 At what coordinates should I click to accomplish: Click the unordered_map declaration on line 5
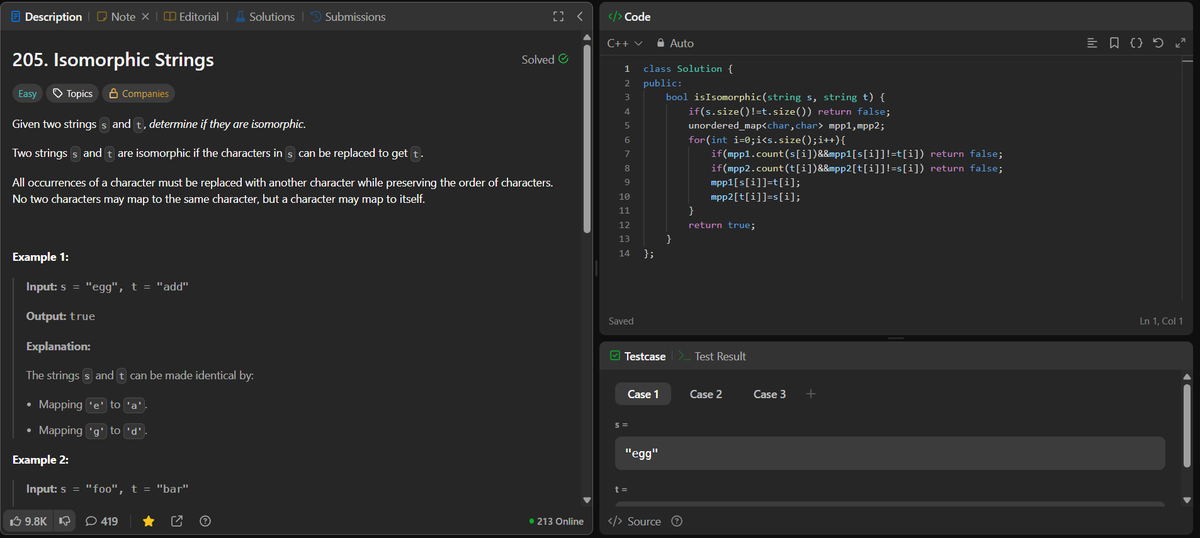(x=786, y=126)
